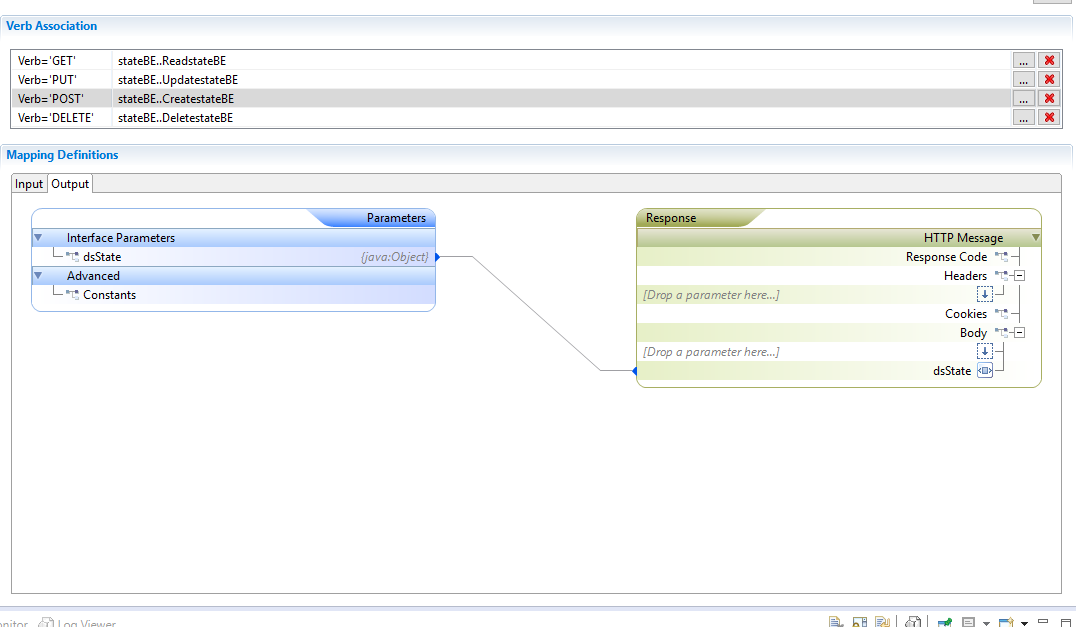Image resolution: width=1076 pixels, height=627 pixels.
Task: Remove the POST verb association row
Action: (x=1049, y=99)
